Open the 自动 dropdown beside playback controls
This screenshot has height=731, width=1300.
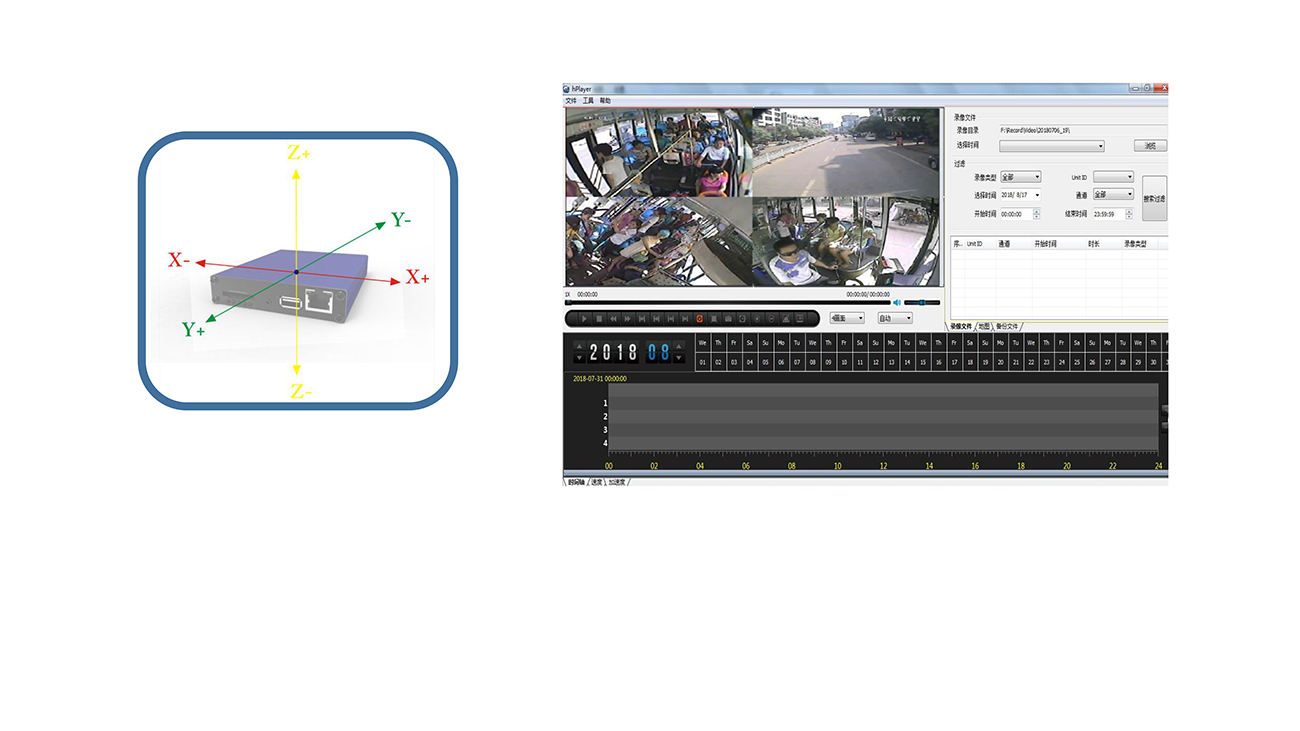(894, 319)
